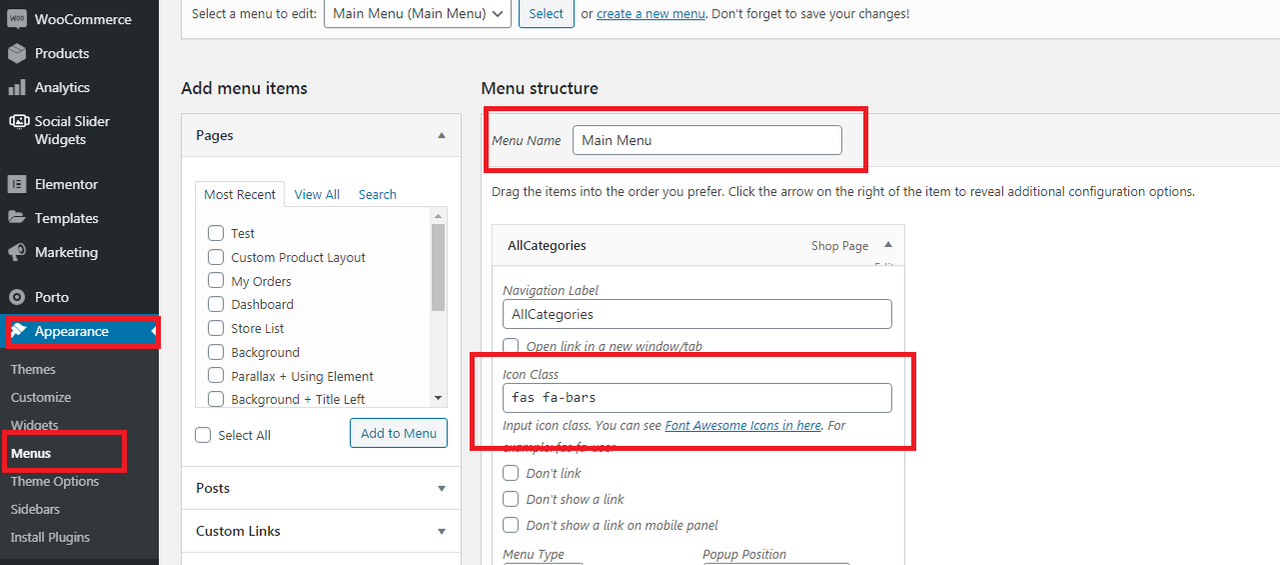Enable Don't show a link checkbox

(511, 499)
